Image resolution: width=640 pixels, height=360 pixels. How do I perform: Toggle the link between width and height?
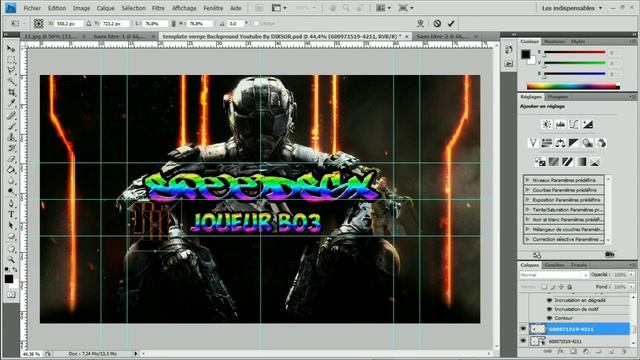pyautogui.click(x=173, y=24)
